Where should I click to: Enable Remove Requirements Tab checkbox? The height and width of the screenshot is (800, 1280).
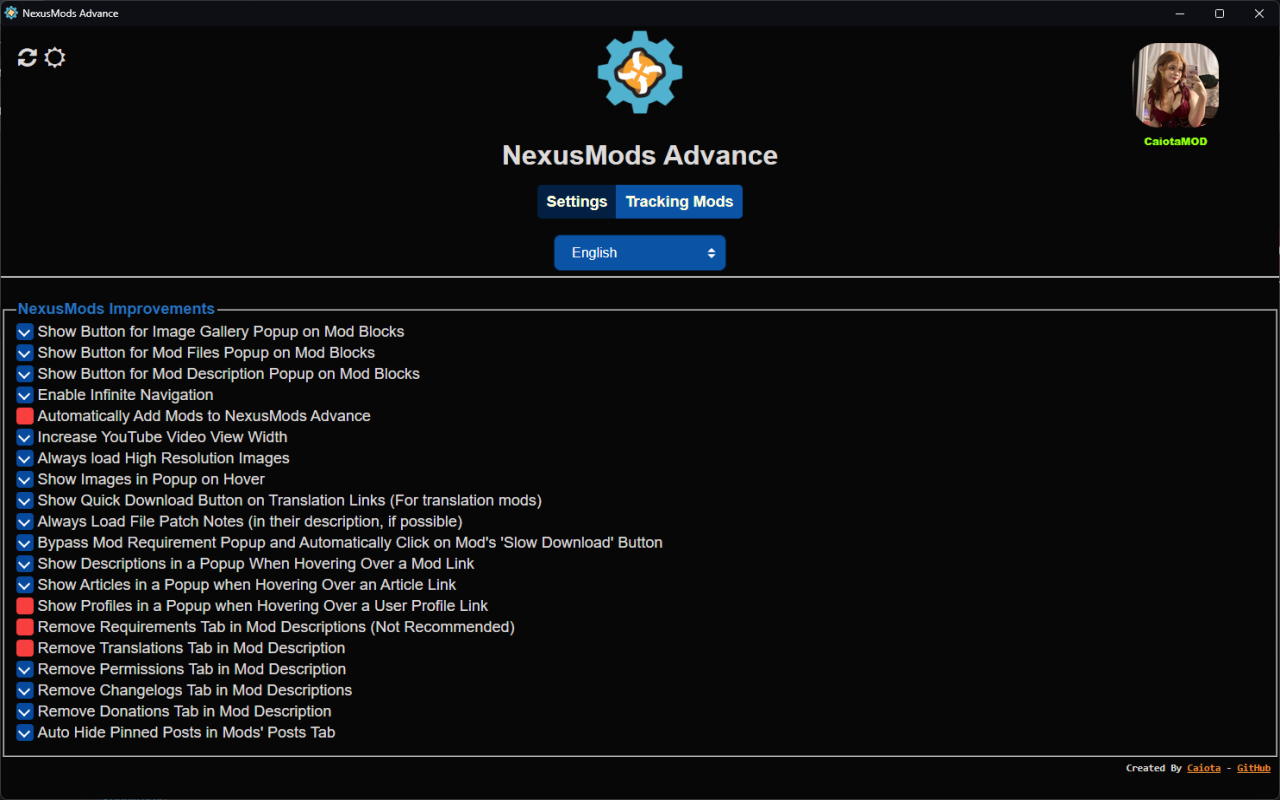tap(25, 627)
